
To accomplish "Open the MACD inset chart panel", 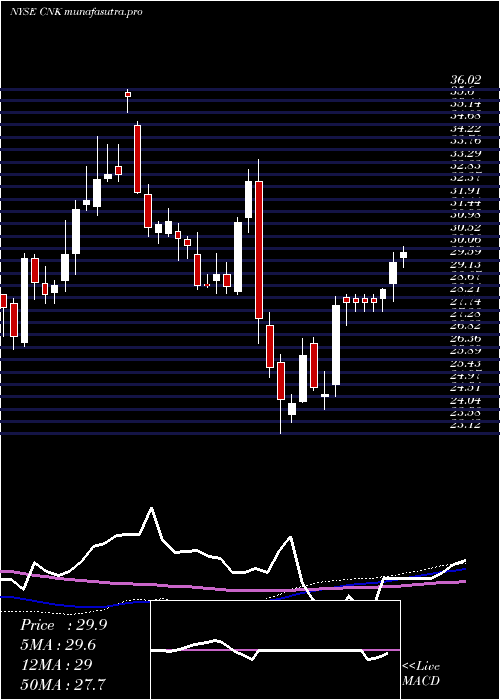I will click(275, 650).
